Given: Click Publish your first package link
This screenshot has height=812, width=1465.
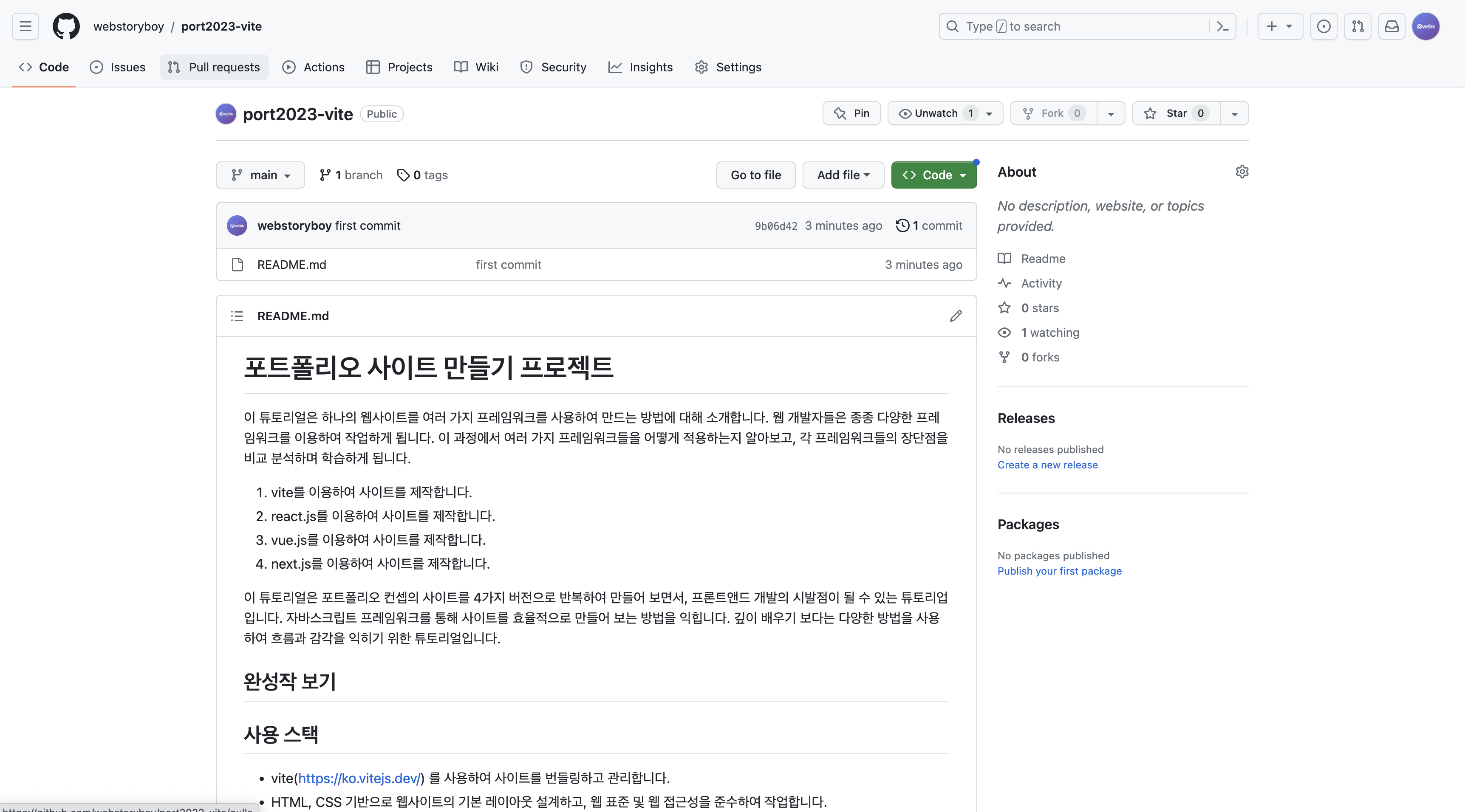Looking at the screenshot, I should (x=1060, y=572).
